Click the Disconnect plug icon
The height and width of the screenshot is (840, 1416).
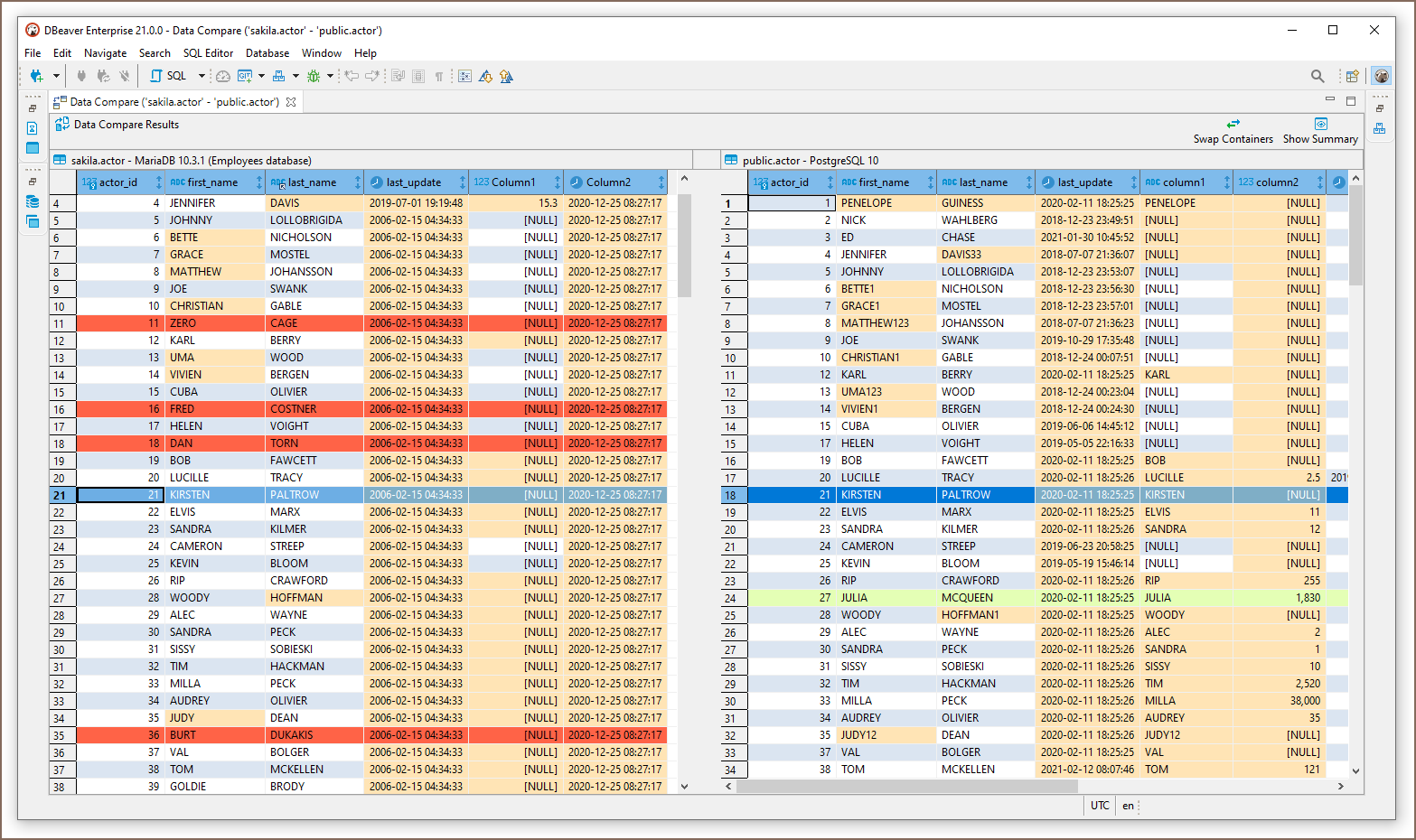(x=124, y=76)
